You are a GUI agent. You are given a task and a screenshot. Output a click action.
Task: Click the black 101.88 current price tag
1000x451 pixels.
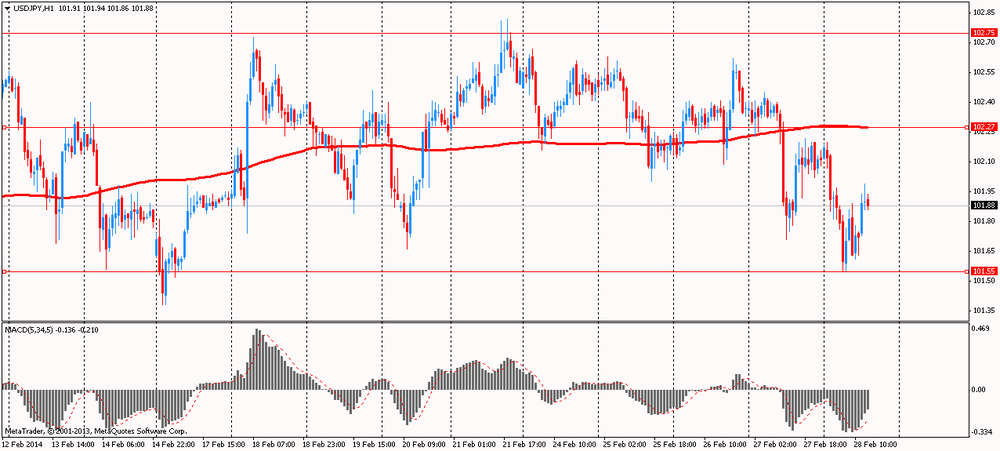point(983,205)
